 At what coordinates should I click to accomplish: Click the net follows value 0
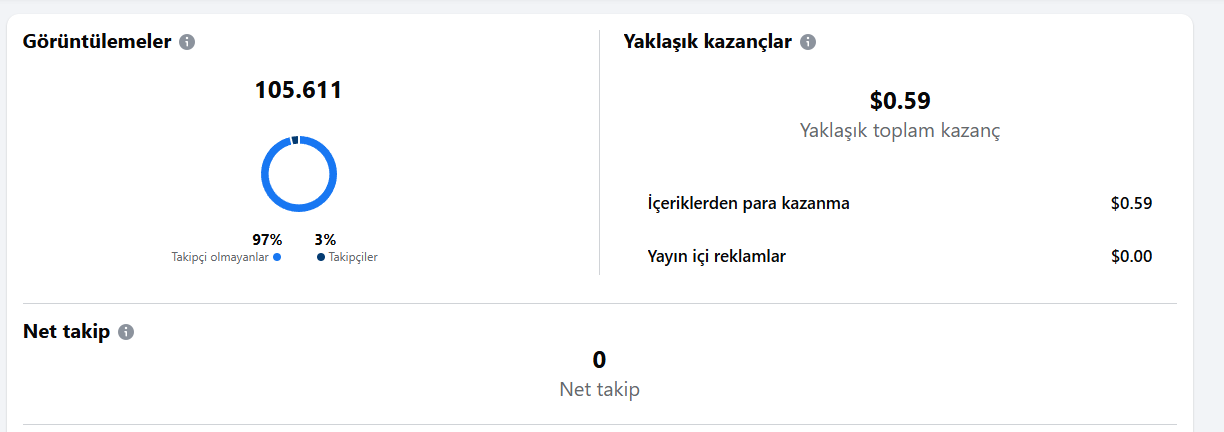pyautogui.click(x=599, y=360)
